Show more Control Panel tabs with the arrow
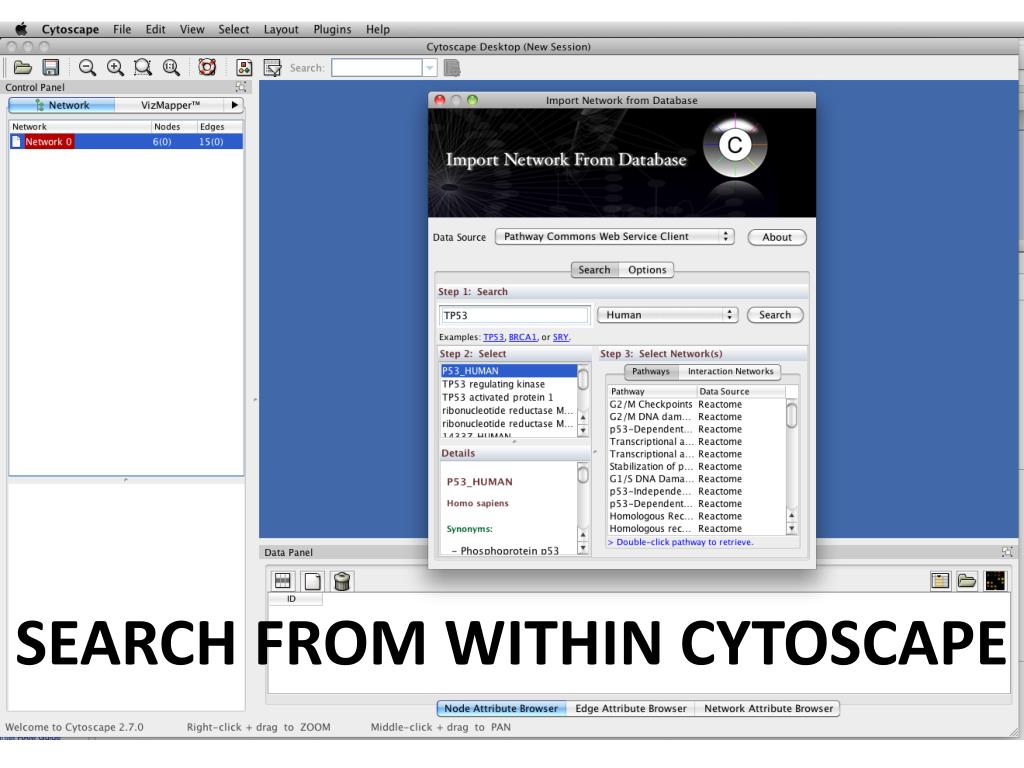Image resolution: width=1024 pixels, height=768 pixels. [x=234, y=105]
